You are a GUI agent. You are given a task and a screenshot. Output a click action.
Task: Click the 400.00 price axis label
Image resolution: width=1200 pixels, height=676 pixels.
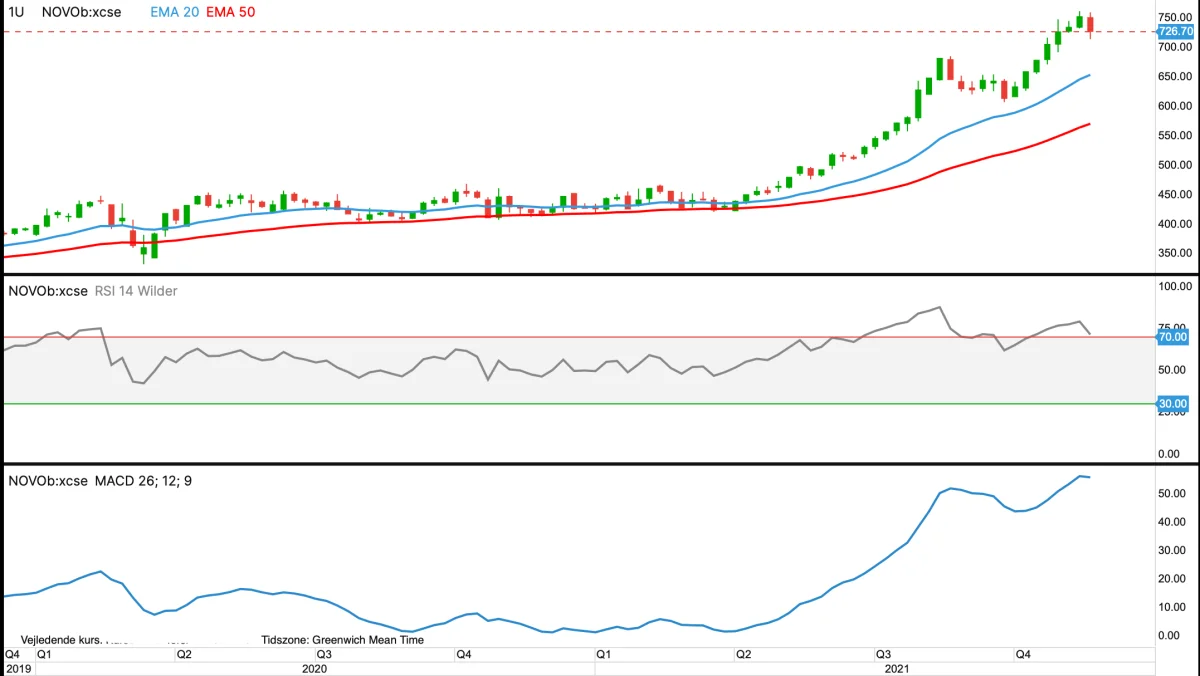pos(1175,224)
